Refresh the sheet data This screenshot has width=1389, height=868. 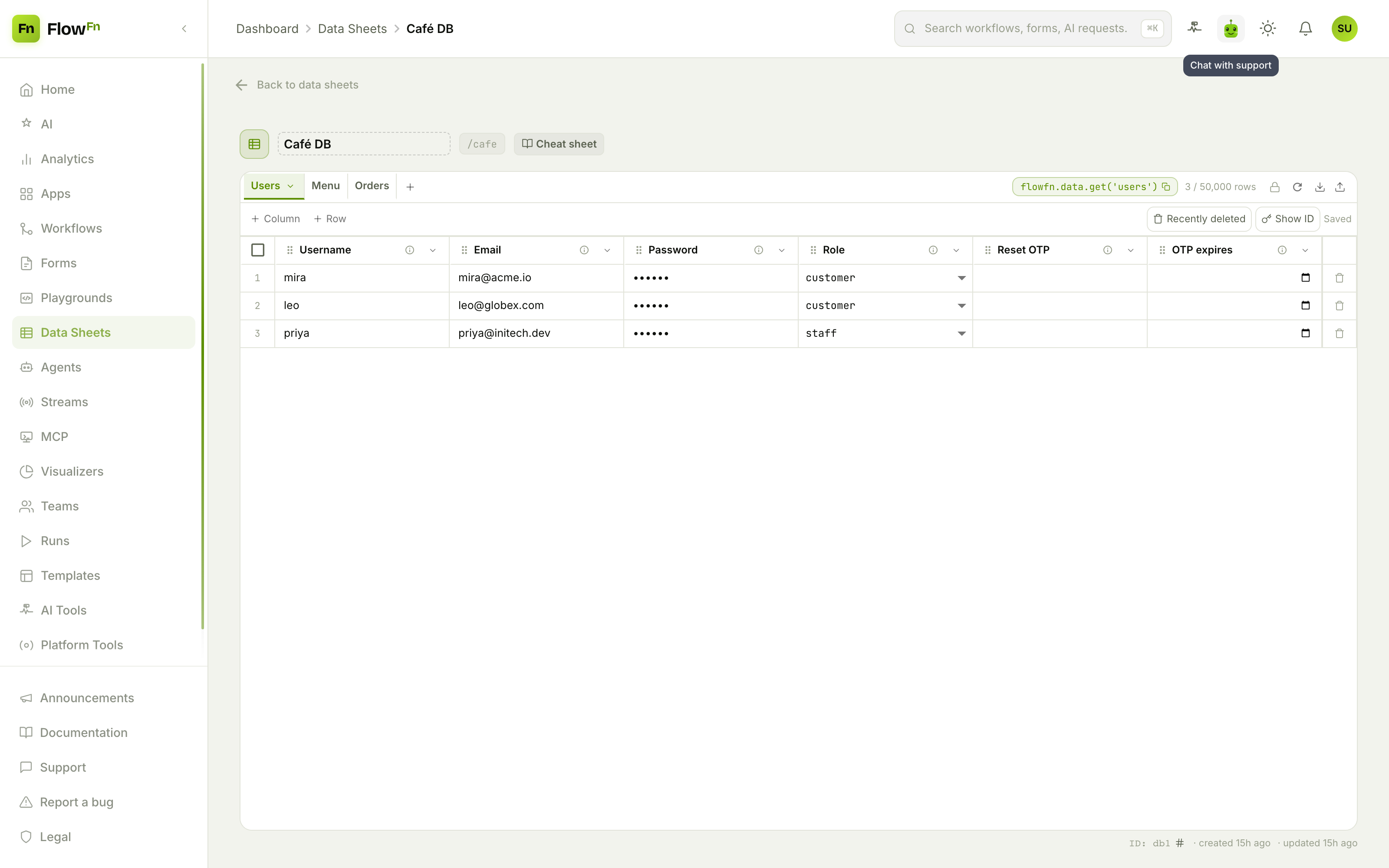coord(1297,187)
